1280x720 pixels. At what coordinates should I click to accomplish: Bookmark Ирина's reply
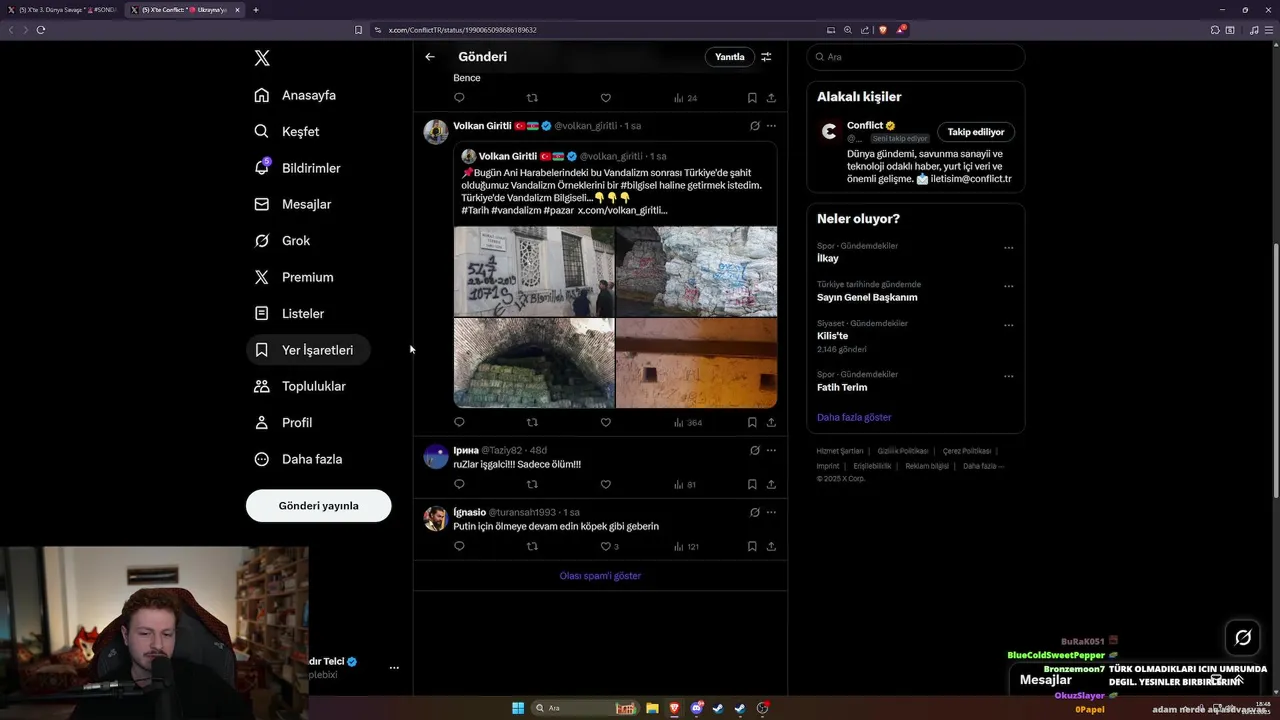(752, 484)
